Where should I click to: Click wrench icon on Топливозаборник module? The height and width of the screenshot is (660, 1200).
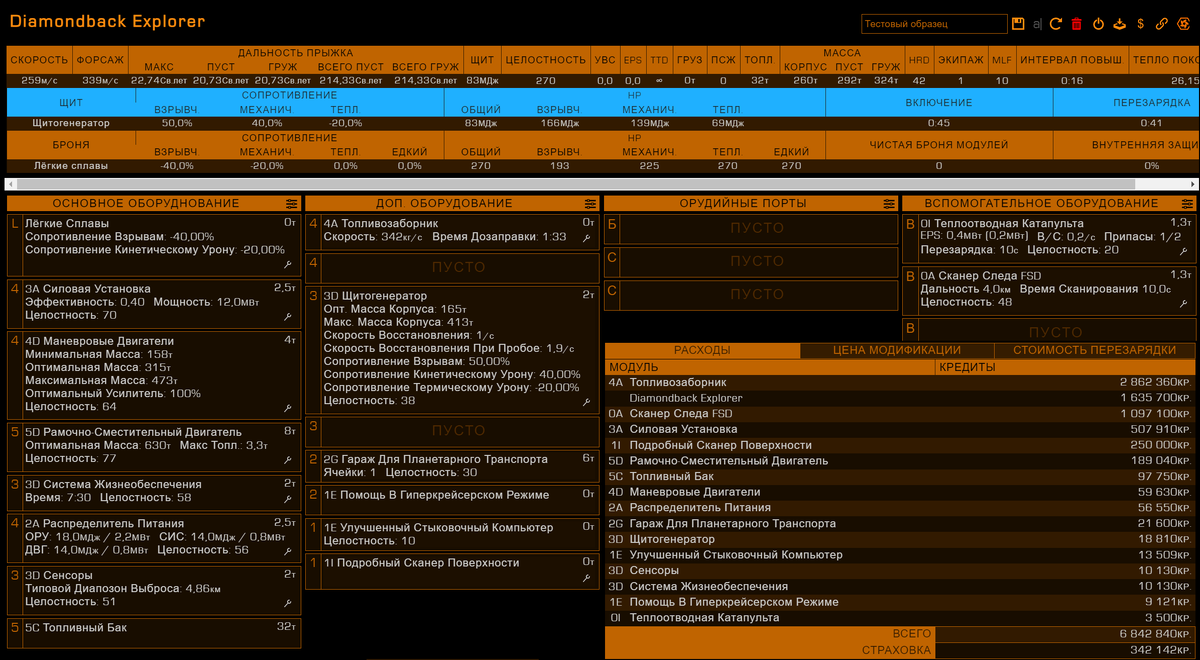[587, 238]
